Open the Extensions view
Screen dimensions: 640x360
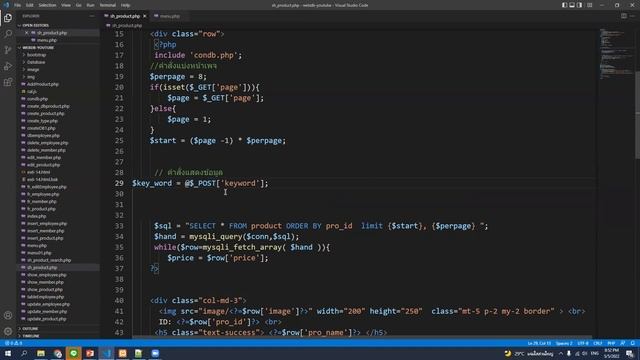(8, 82)
